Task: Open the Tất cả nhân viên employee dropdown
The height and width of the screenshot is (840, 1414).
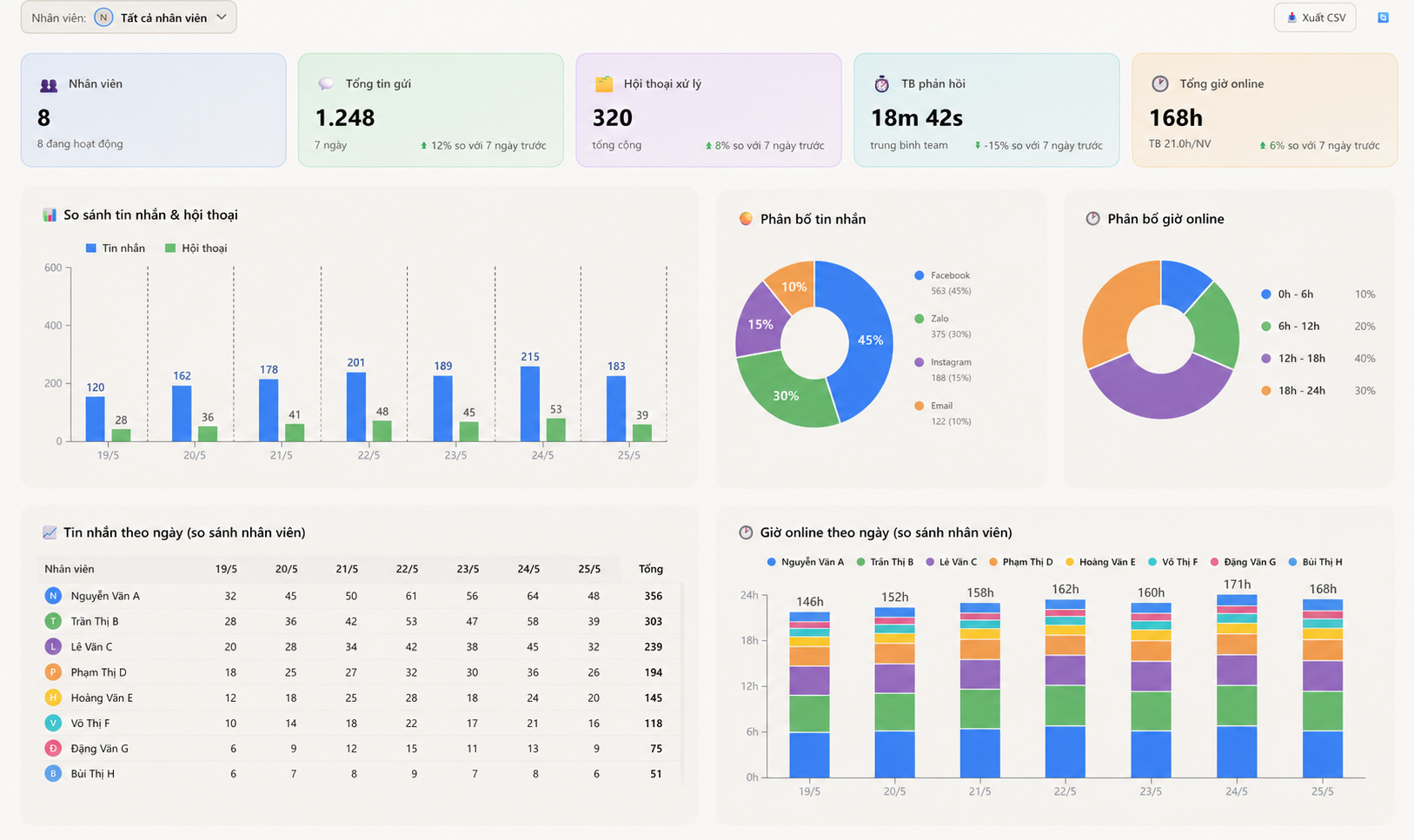Action: point(129,17)
